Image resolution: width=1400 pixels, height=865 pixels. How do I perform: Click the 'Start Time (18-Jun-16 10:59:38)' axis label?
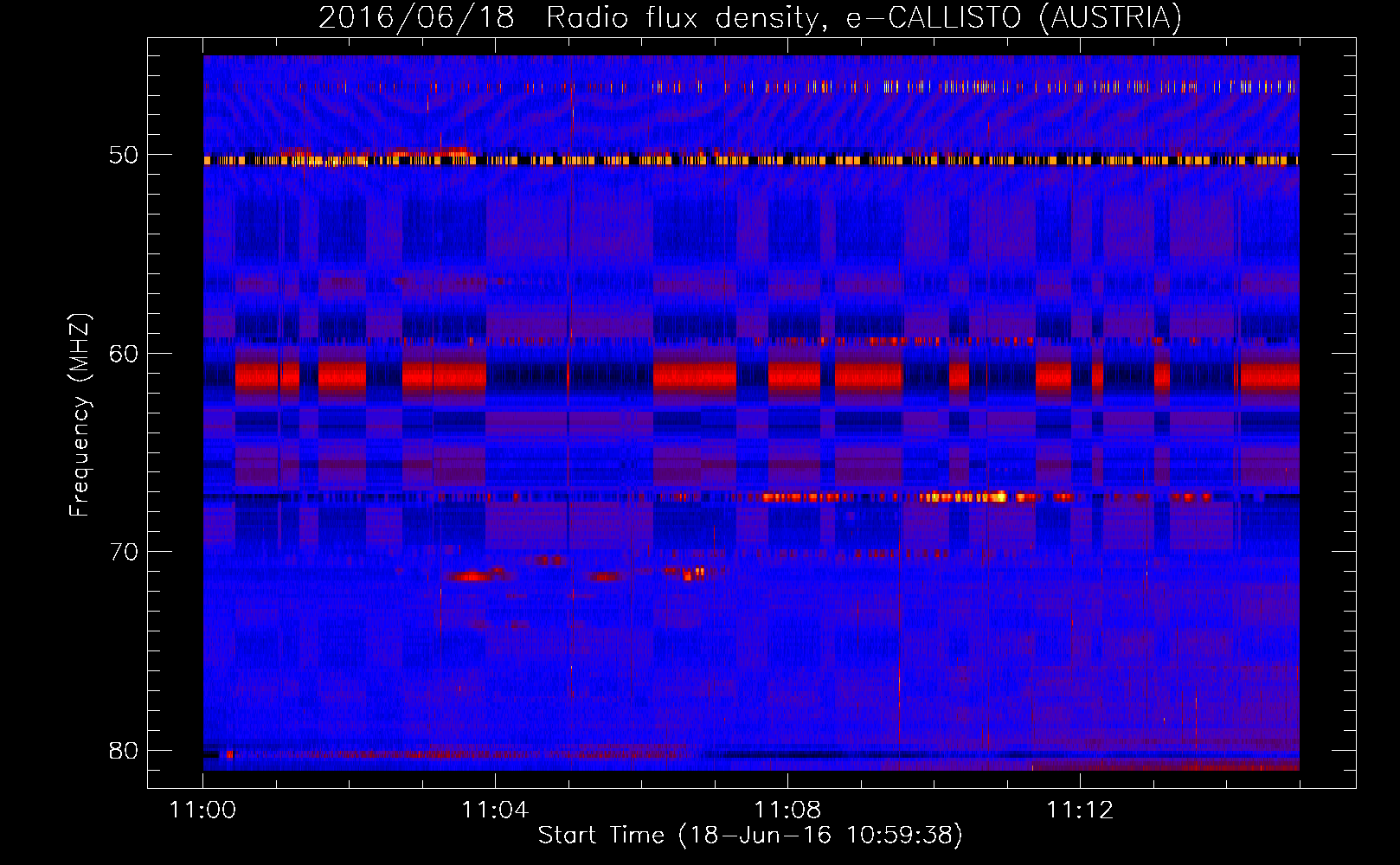click(750, 835)
